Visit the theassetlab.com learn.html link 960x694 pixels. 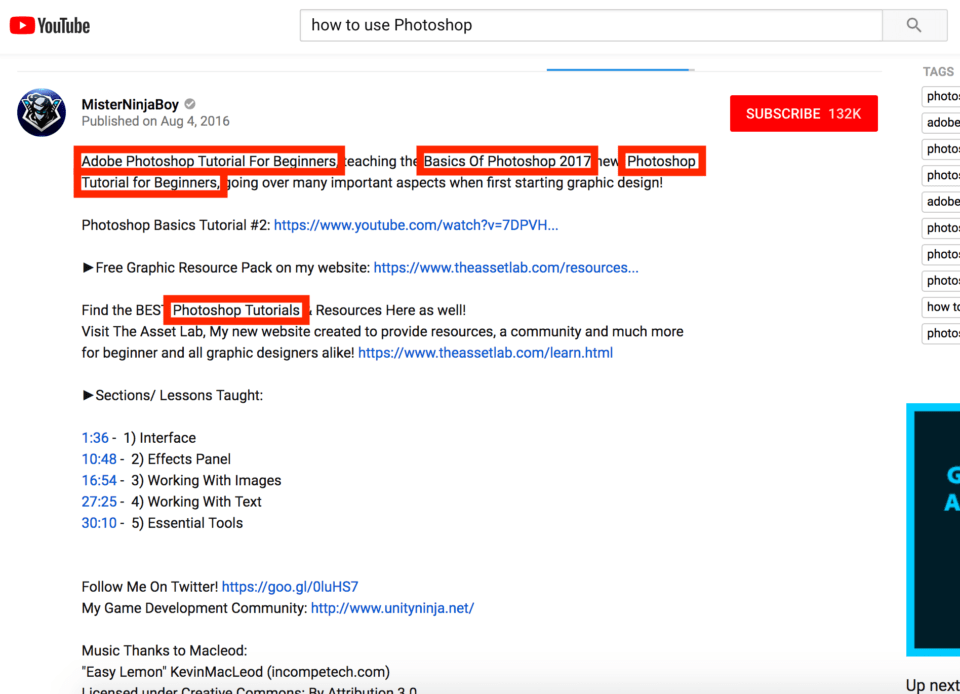485,352
